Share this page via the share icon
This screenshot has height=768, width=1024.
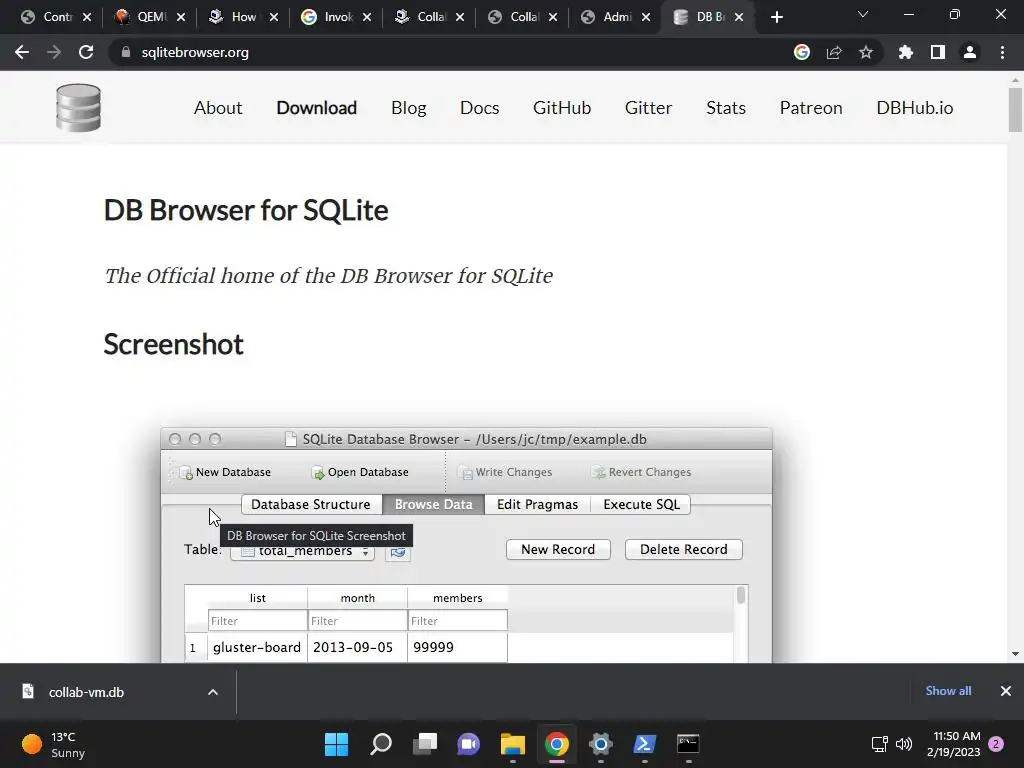[834, 52]
